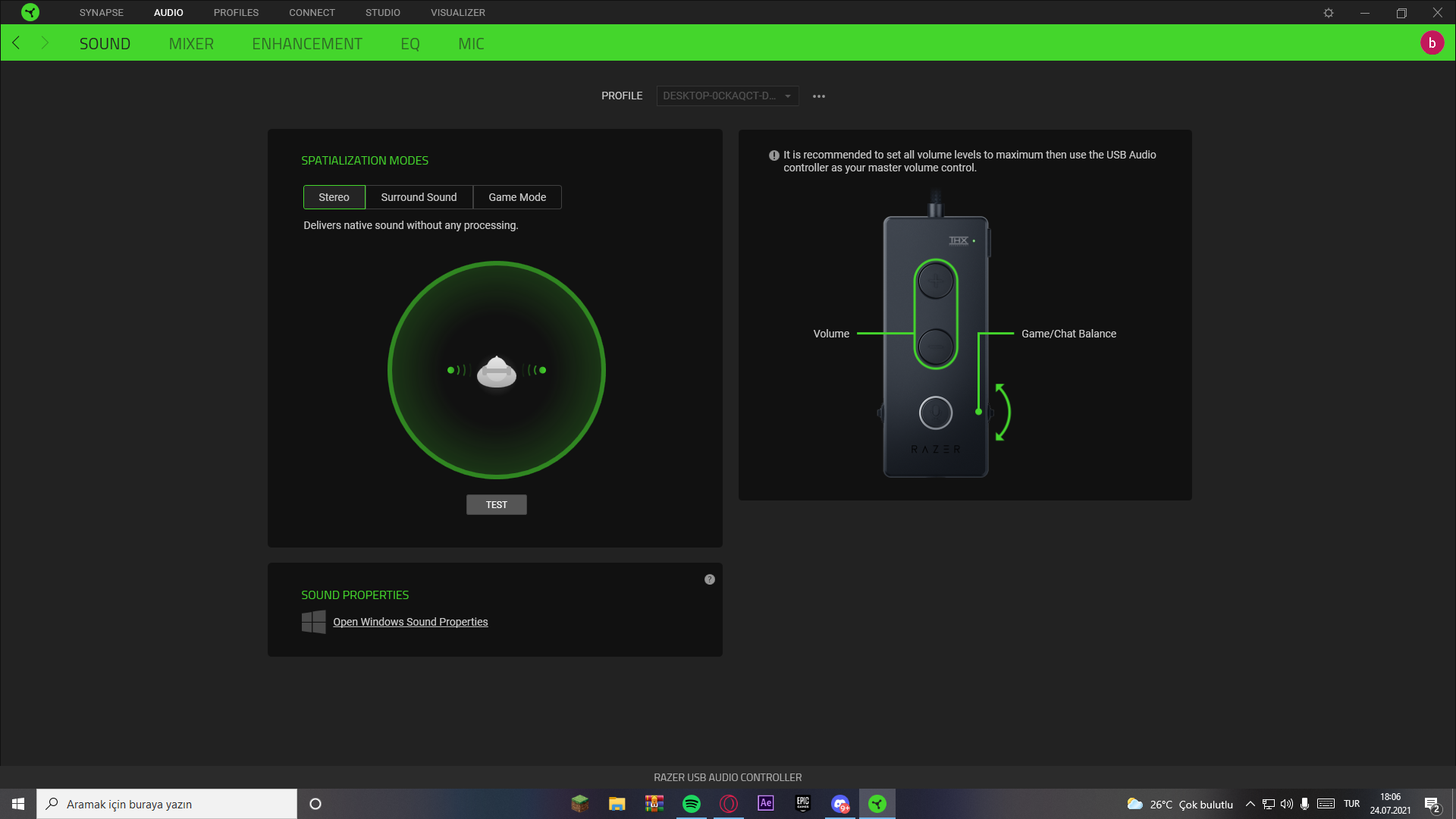Open Adobe After Effects taskbar icon

pos(766,804)
